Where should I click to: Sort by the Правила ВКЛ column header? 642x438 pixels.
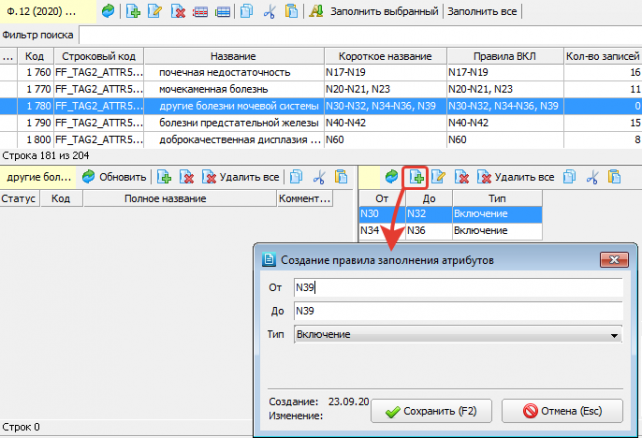(x=504, y=56)
